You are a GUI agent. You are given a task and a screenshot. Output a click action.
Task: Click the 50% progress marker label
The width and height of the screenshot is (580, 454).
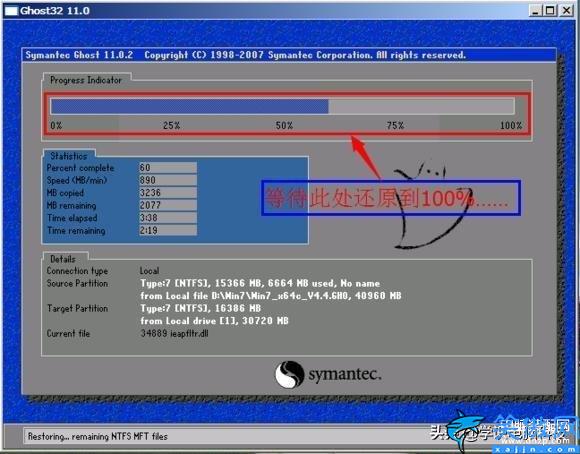284,126
